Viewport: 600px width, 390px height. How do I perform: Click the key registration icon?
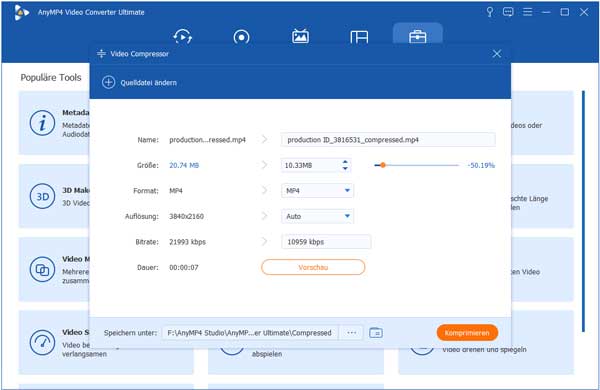tap(489, 12)
